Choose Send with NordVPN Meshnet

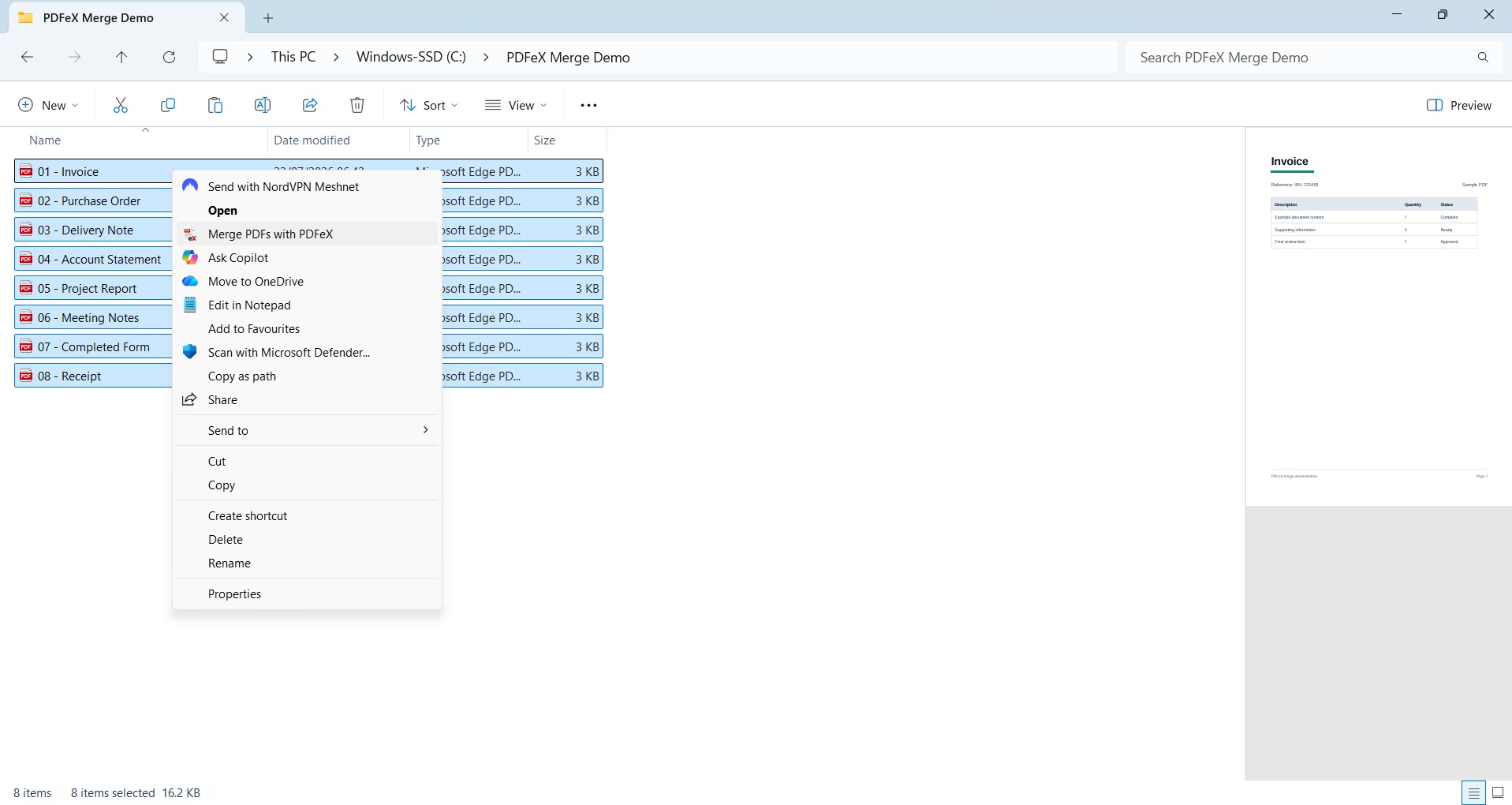point(307,186)
